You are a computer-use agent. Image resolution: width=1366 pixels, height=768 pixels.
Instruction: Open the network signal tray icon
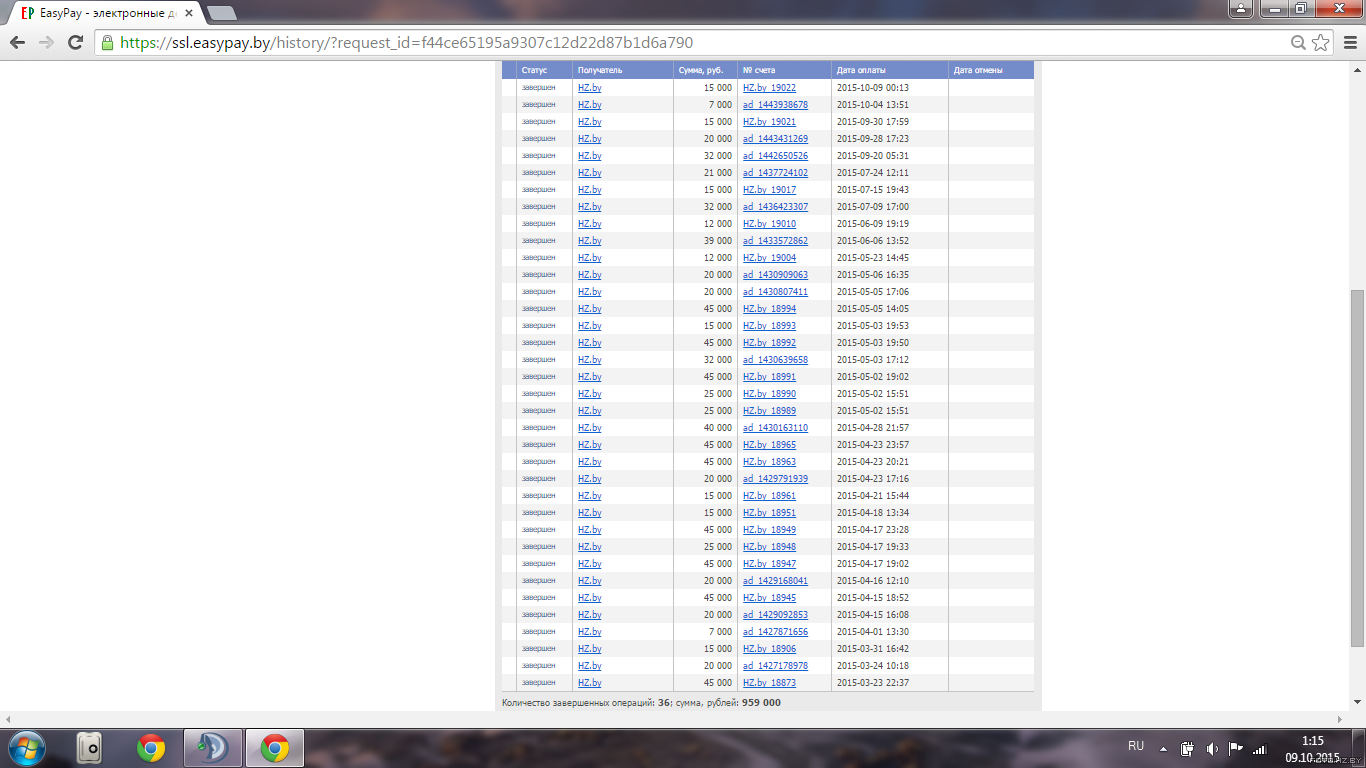[x=1260, y=748]
